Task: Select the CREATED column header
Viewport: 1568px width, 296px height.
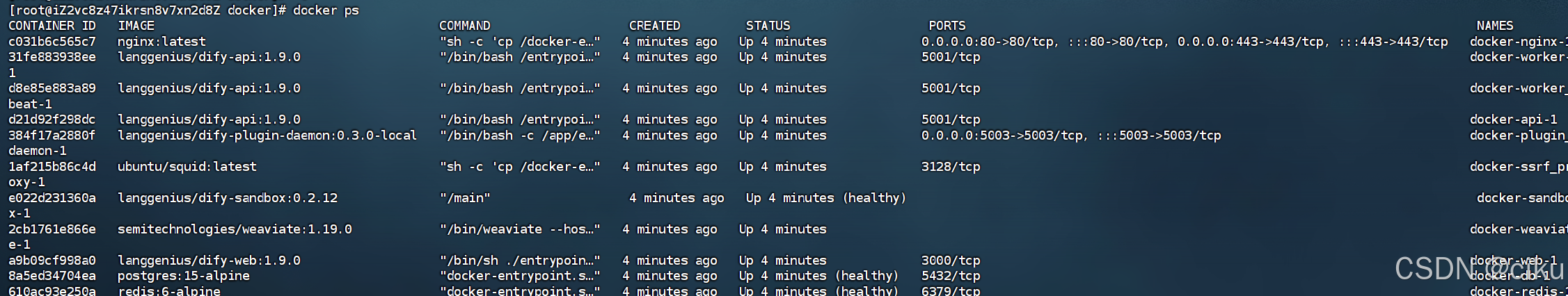Action: pos(655,26)
